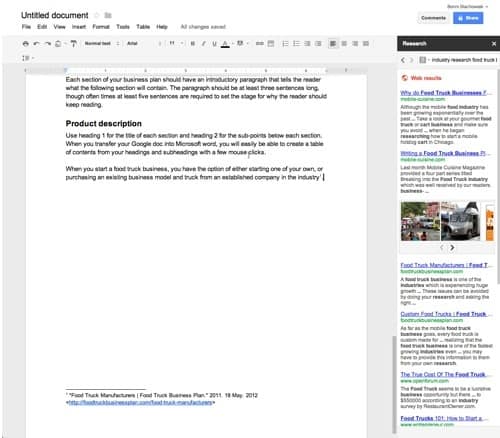Viewport: 500px width, 438px height.
Task: Set alignment to right
Action: [x=355, y=44]
